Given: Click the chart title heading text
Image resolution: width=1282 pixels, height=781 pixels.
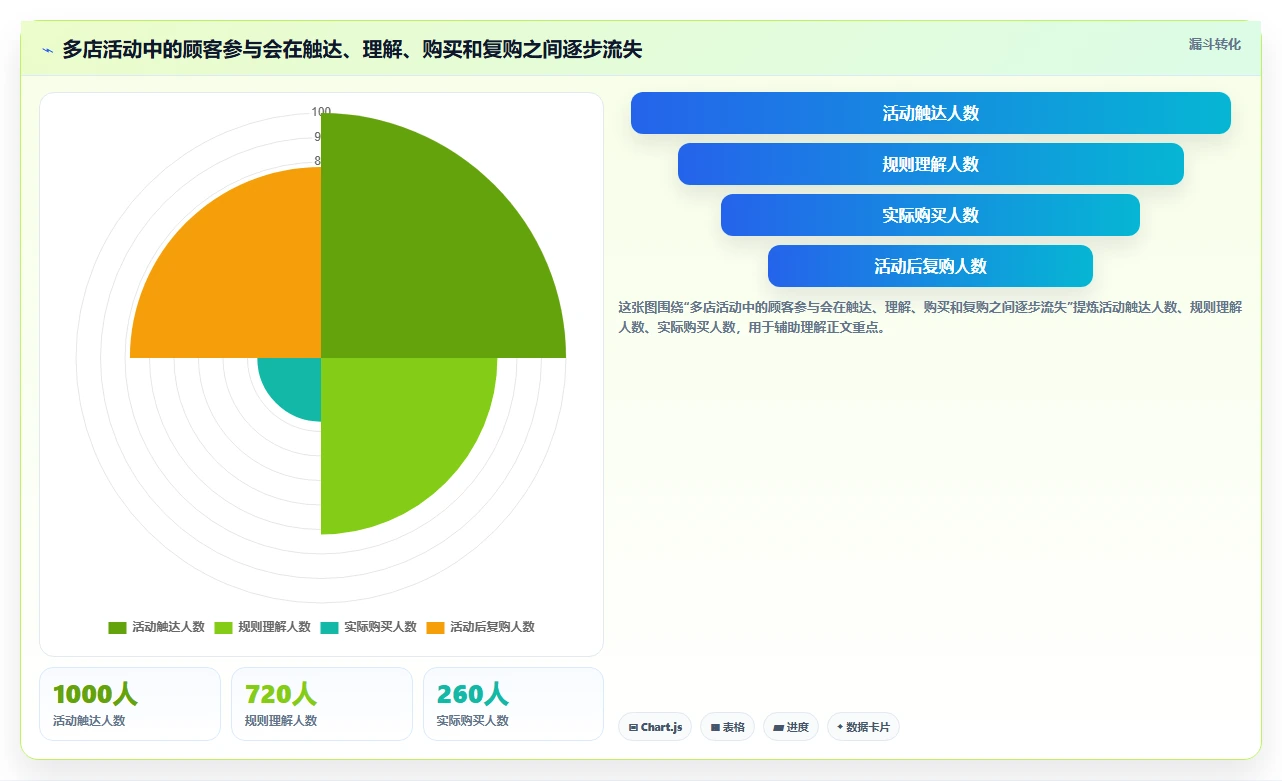Looking at the screenshot, I should (x=352, y=49).
